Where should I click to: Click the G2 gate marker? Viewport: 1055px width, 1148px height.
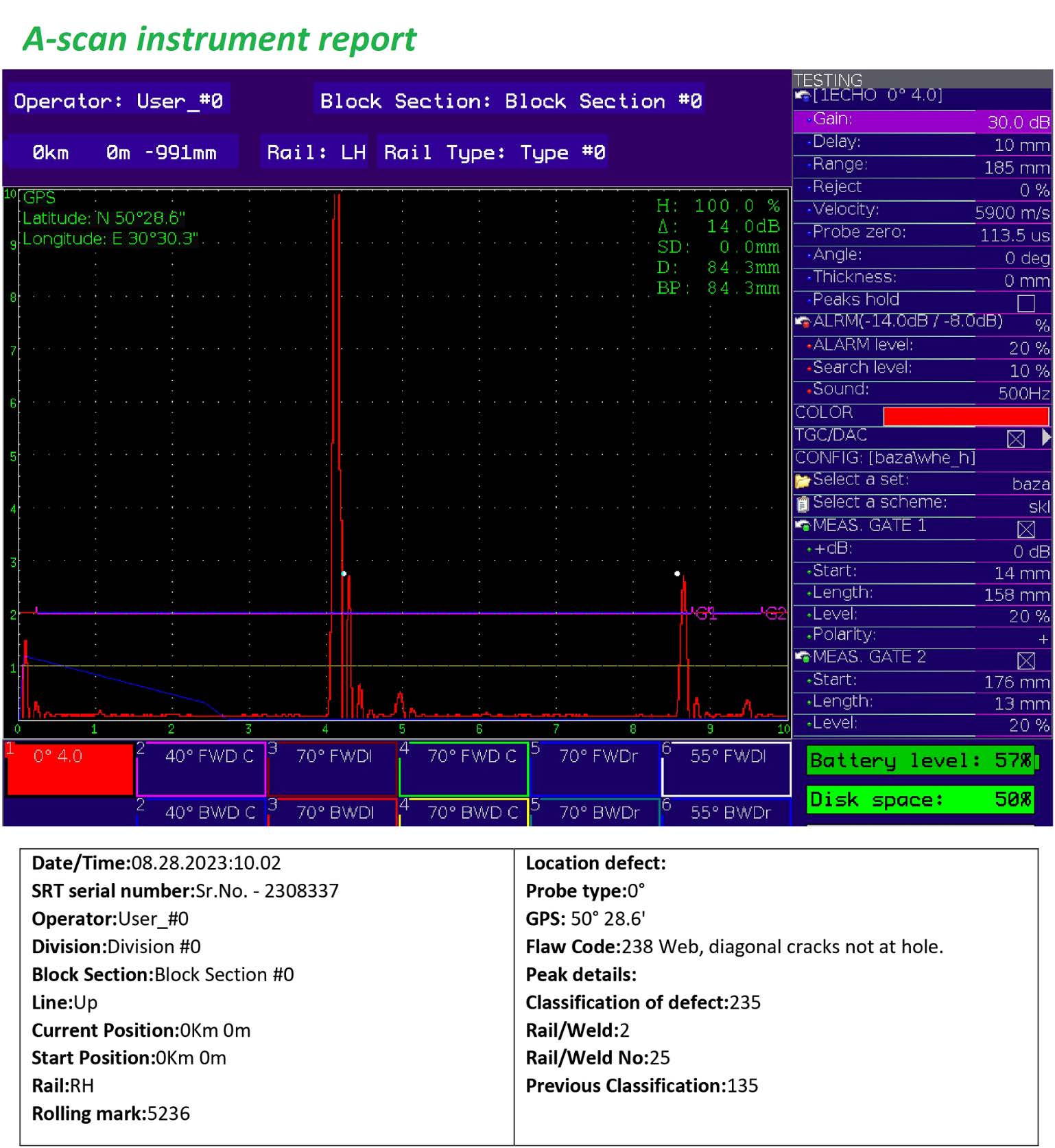pos(775,613)
